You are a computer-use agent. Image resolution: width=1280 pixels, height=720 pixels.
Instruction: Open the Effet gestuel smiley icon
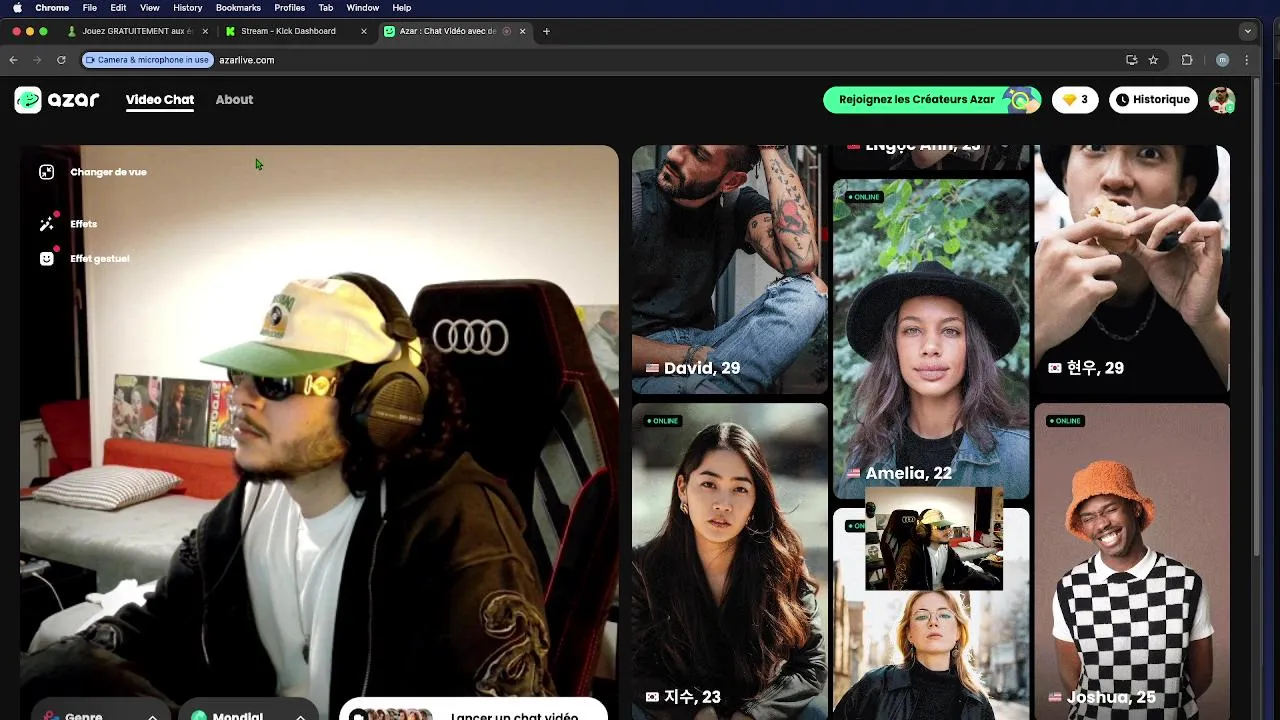click(46, 258)
